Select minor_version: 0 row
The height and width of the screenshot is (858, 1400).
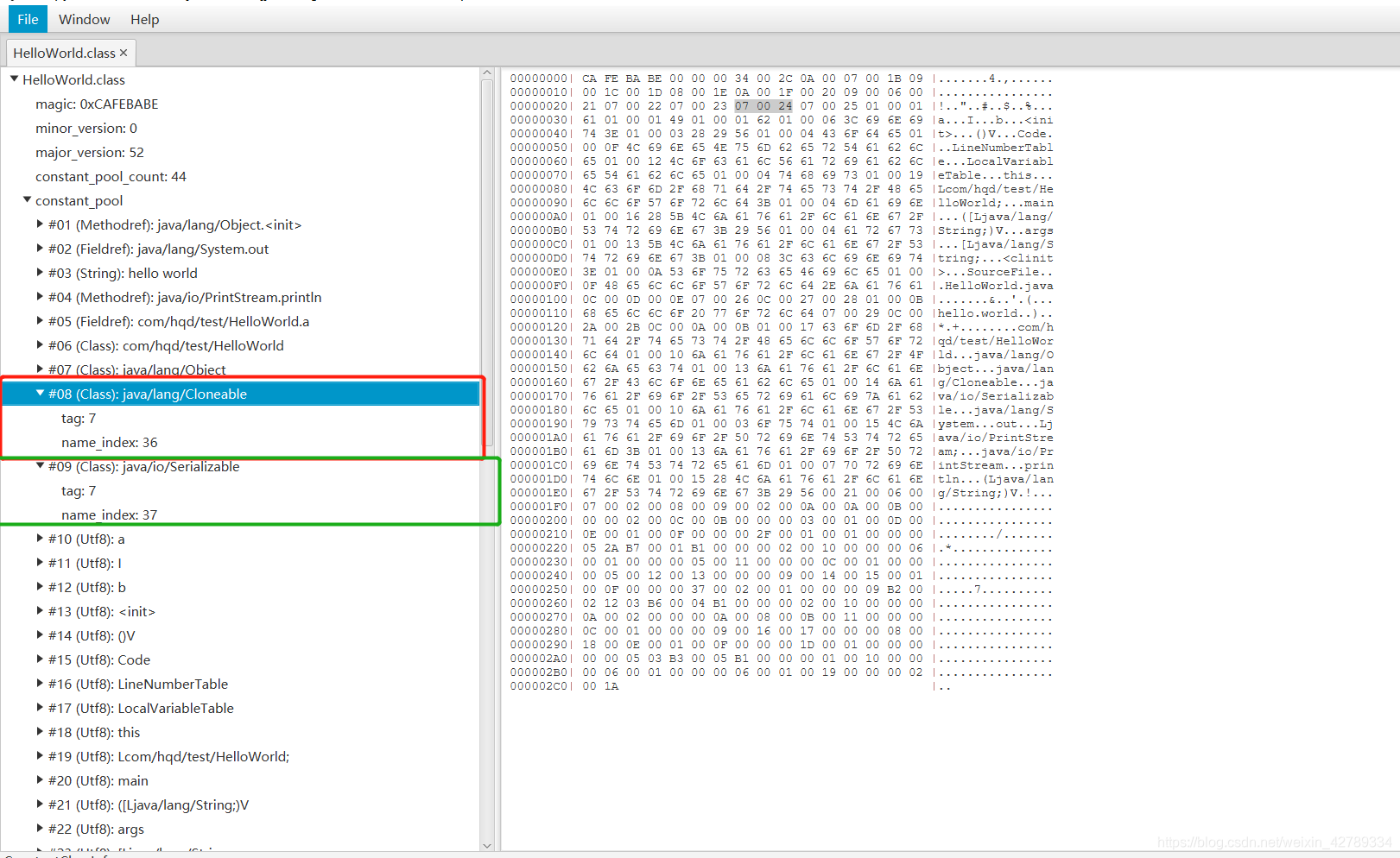(x=240, y=128)
